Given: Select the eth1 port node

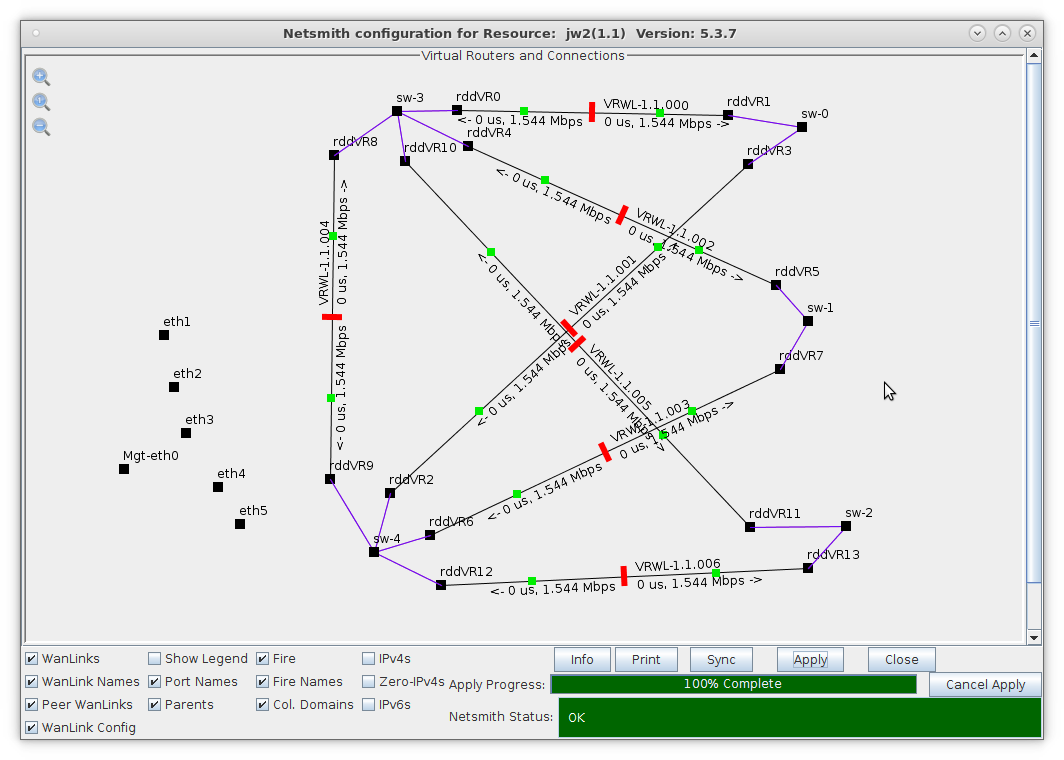Looking at the screenshot, I should [x=164, y=335].
